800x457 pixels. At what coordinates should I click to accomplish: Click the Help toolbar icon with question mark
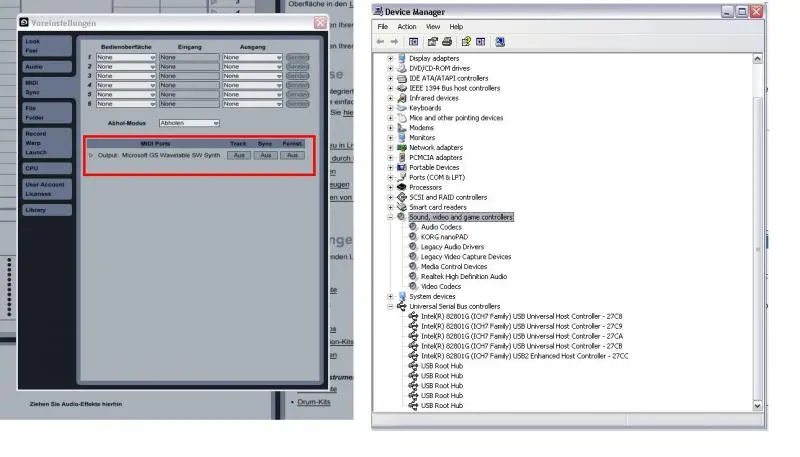click(x=466, y=42)
